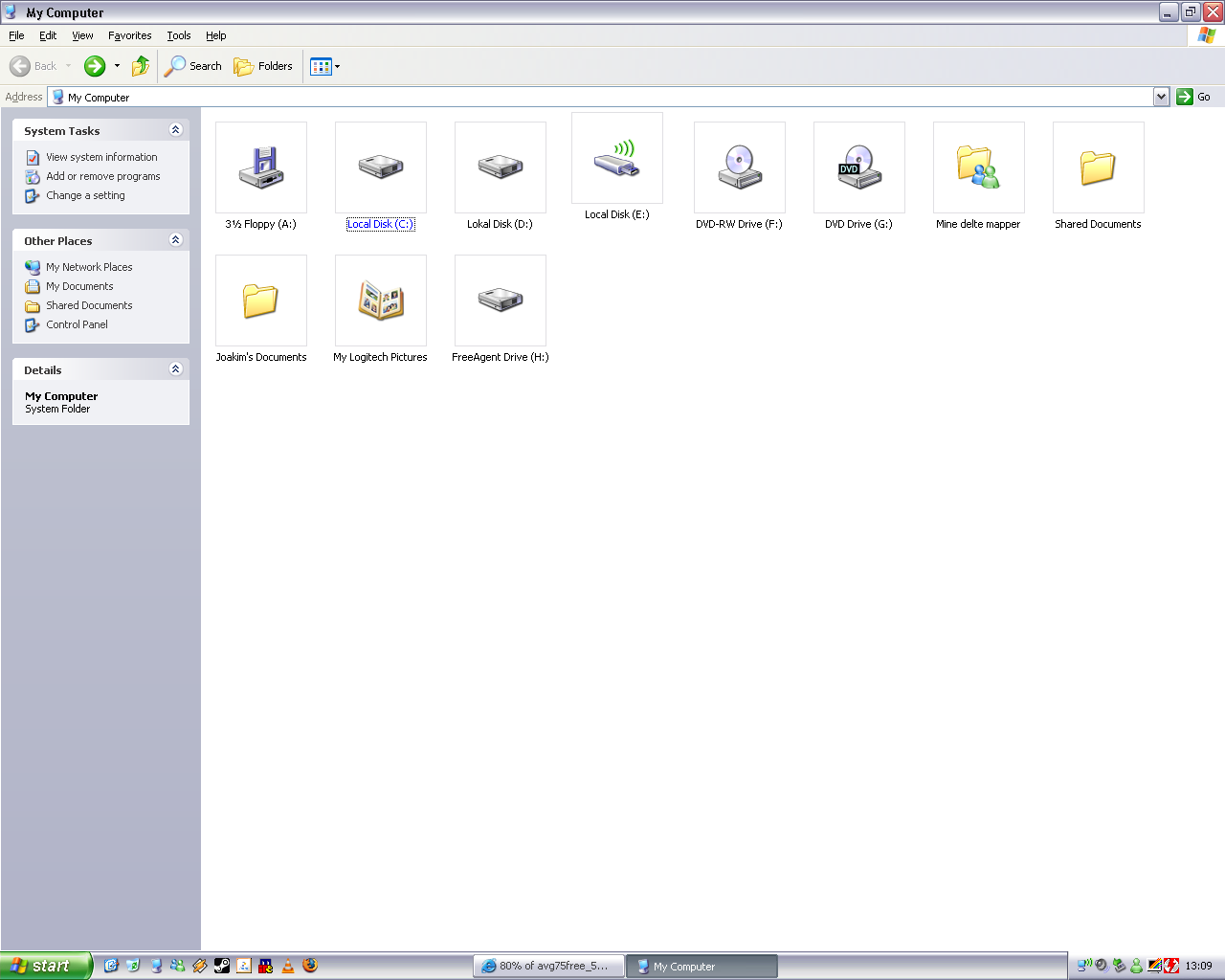Open the Edit menu
Screen dimensions: 1225x980
coord(48,35)
